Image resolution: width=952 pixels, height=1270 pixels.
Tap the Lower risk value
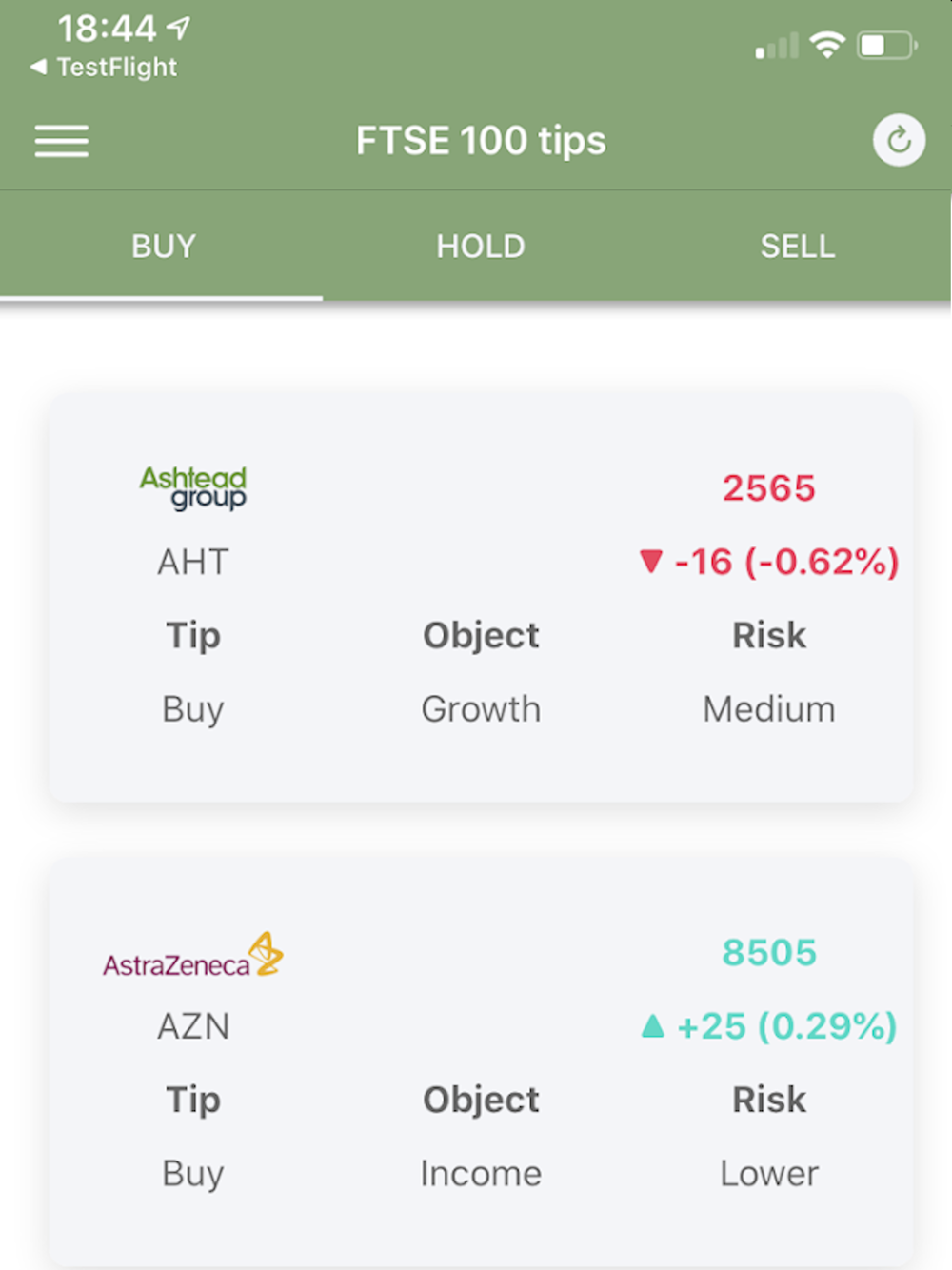[x=768, y=1174]
